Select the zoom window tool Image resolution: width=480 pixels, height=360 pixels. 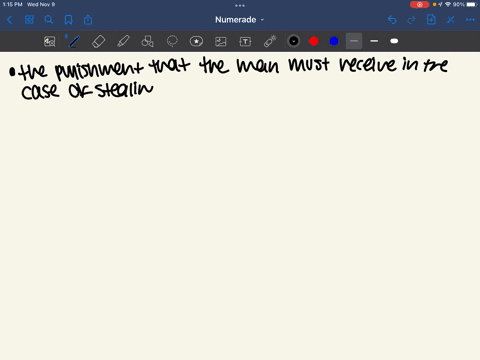[x=50, y=41]
